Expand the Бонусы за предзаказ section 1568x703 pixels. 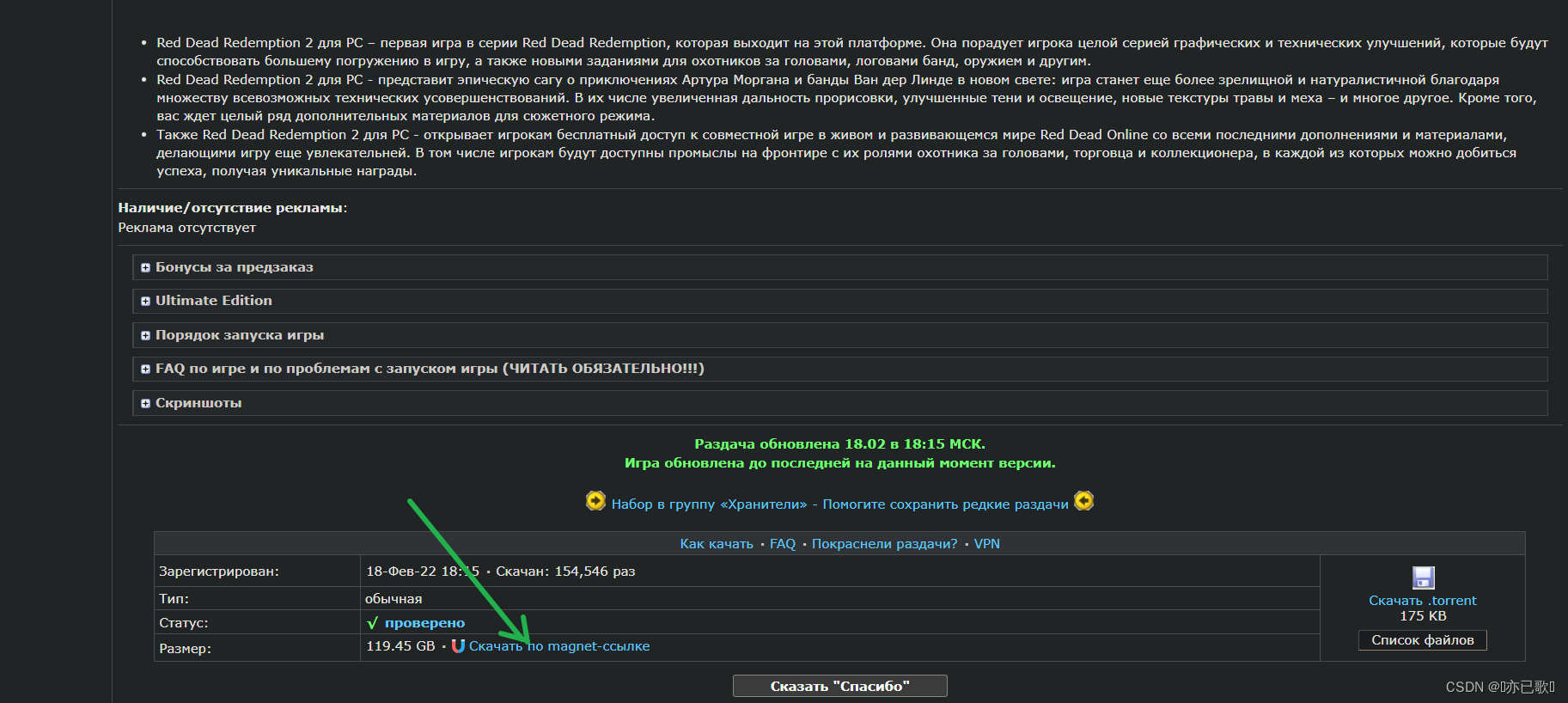[839, 267]
